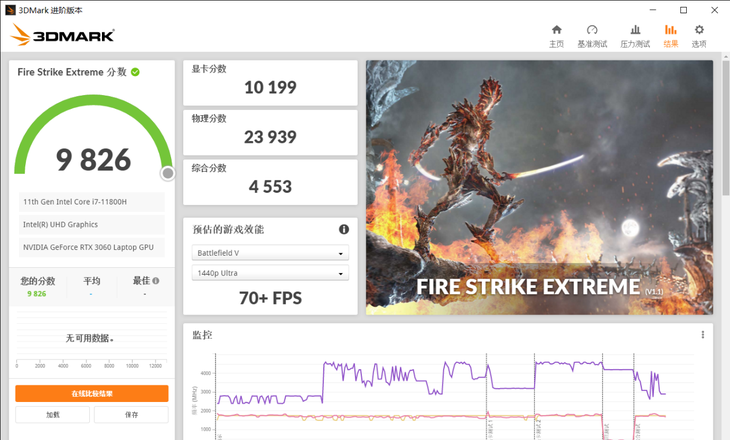Click the 3DMark title bar app icon
The width and height of the screenshot is (730, 440).
pos(10,10)
